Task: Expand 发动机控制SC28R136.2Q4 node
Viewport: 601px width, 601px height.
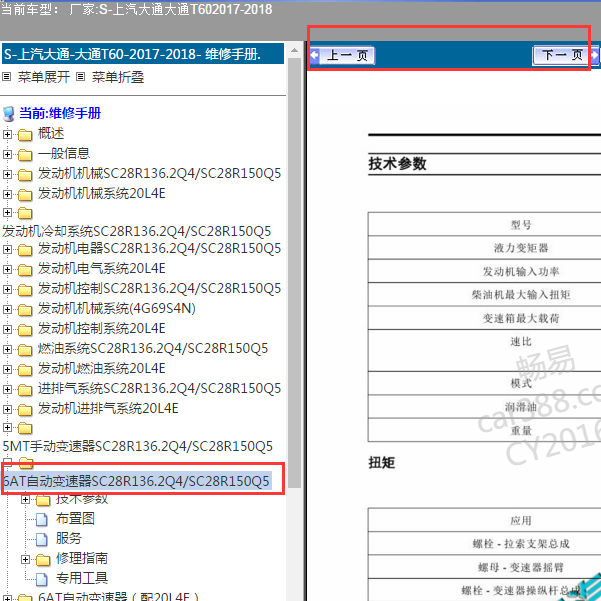Action: (7, 289)
